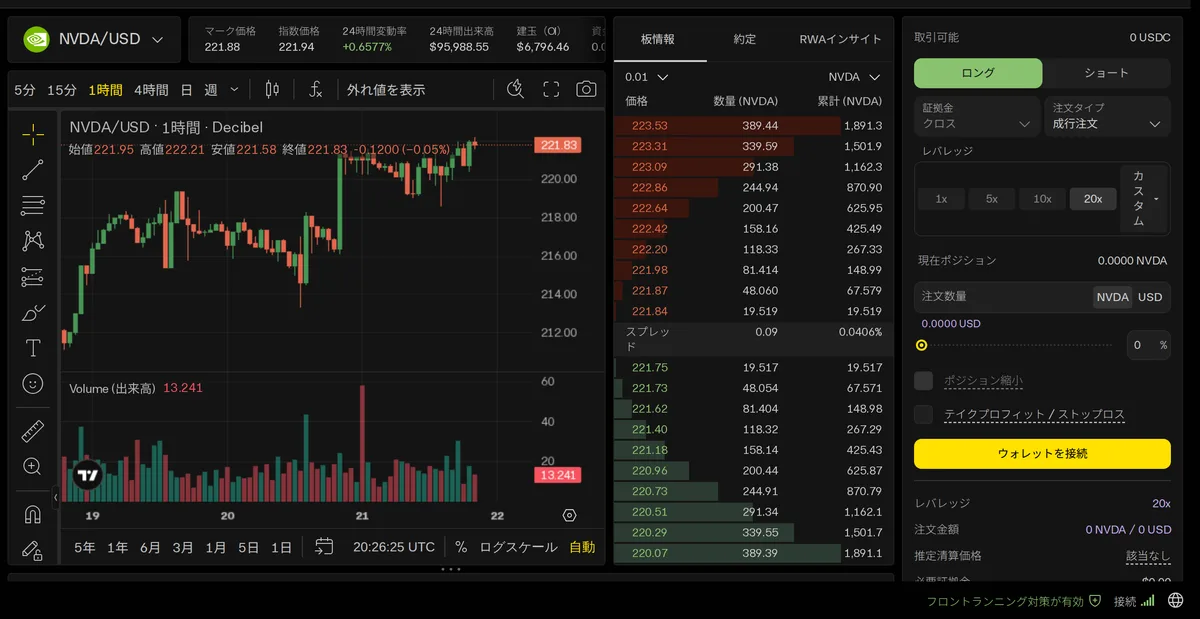This screenshot has height=619, width=1200.
Task: Switch order side to ロング
Action: coord(978,73)
